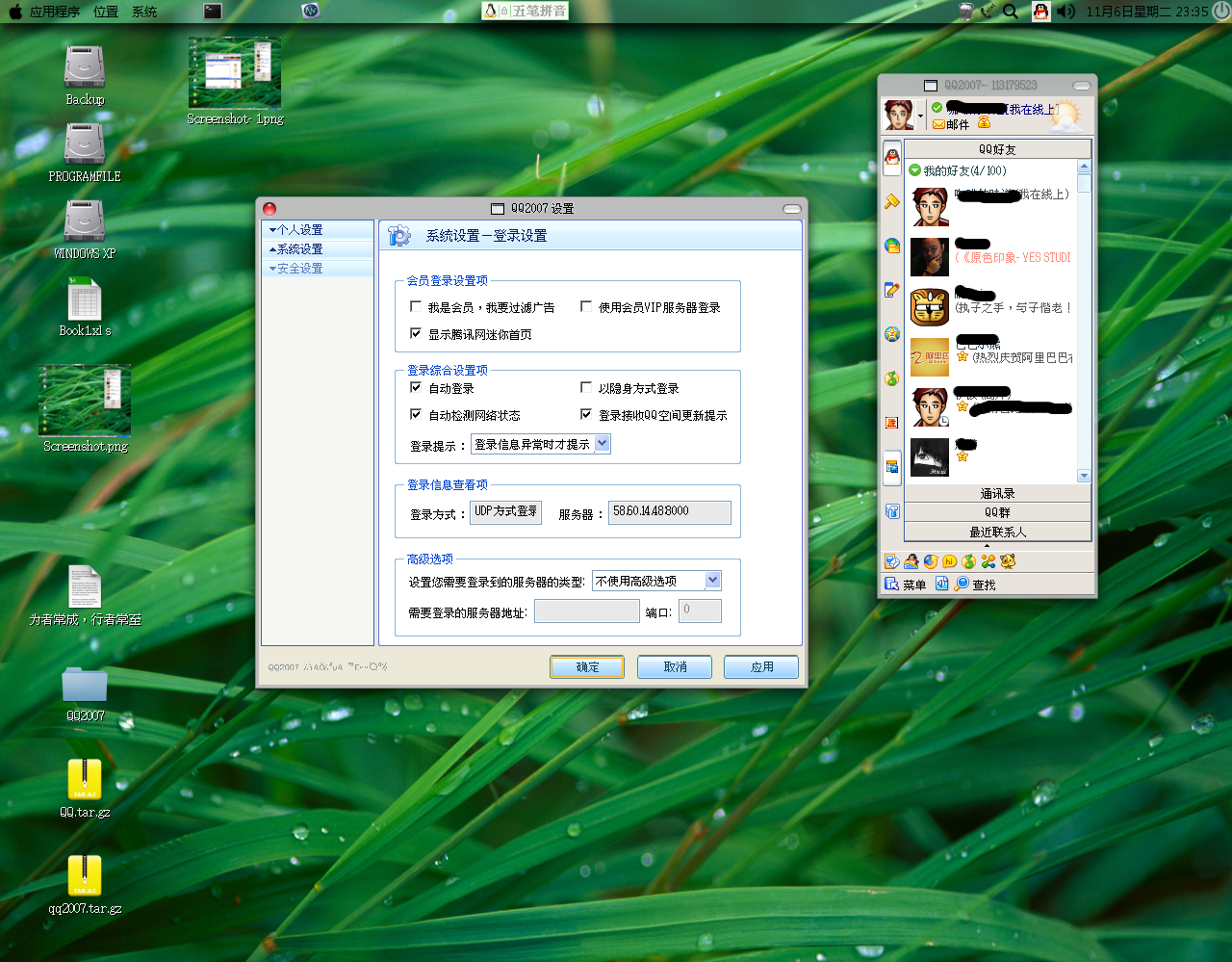Screen dimensions: 1232x962
Task: Click the magnifier search icon in top panel
Action: click(x=1010, y=12)
